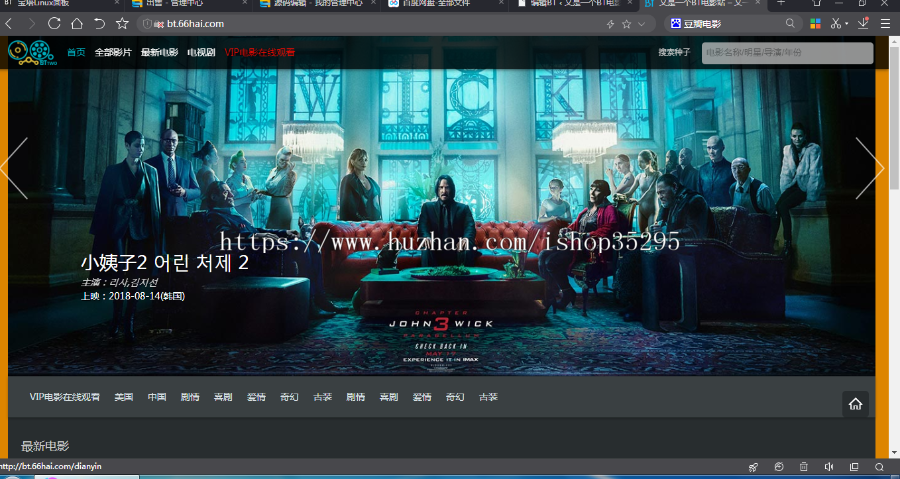
Task: Go back using browser back arrow
Action: coord(9,24)
